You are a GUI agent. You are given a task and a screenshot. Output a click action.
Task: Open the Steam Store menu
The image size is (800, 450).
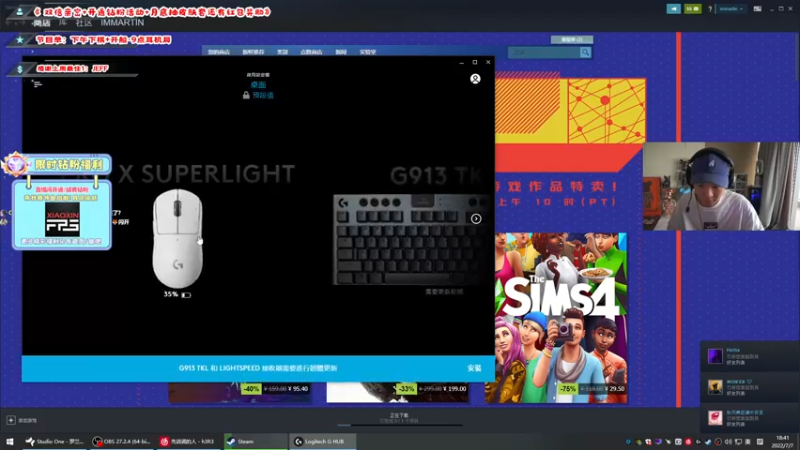(x=42, y=23)
